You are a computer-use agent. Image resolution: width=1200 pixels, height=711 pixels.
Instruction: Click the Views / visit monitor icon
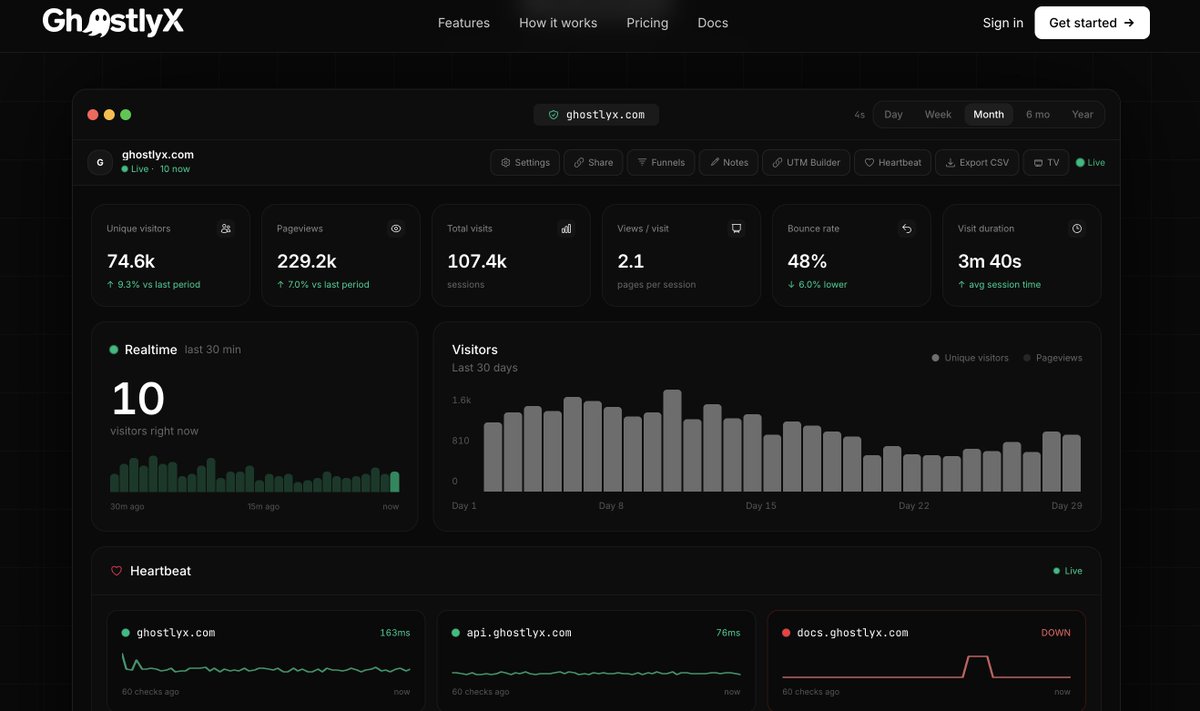736,229
